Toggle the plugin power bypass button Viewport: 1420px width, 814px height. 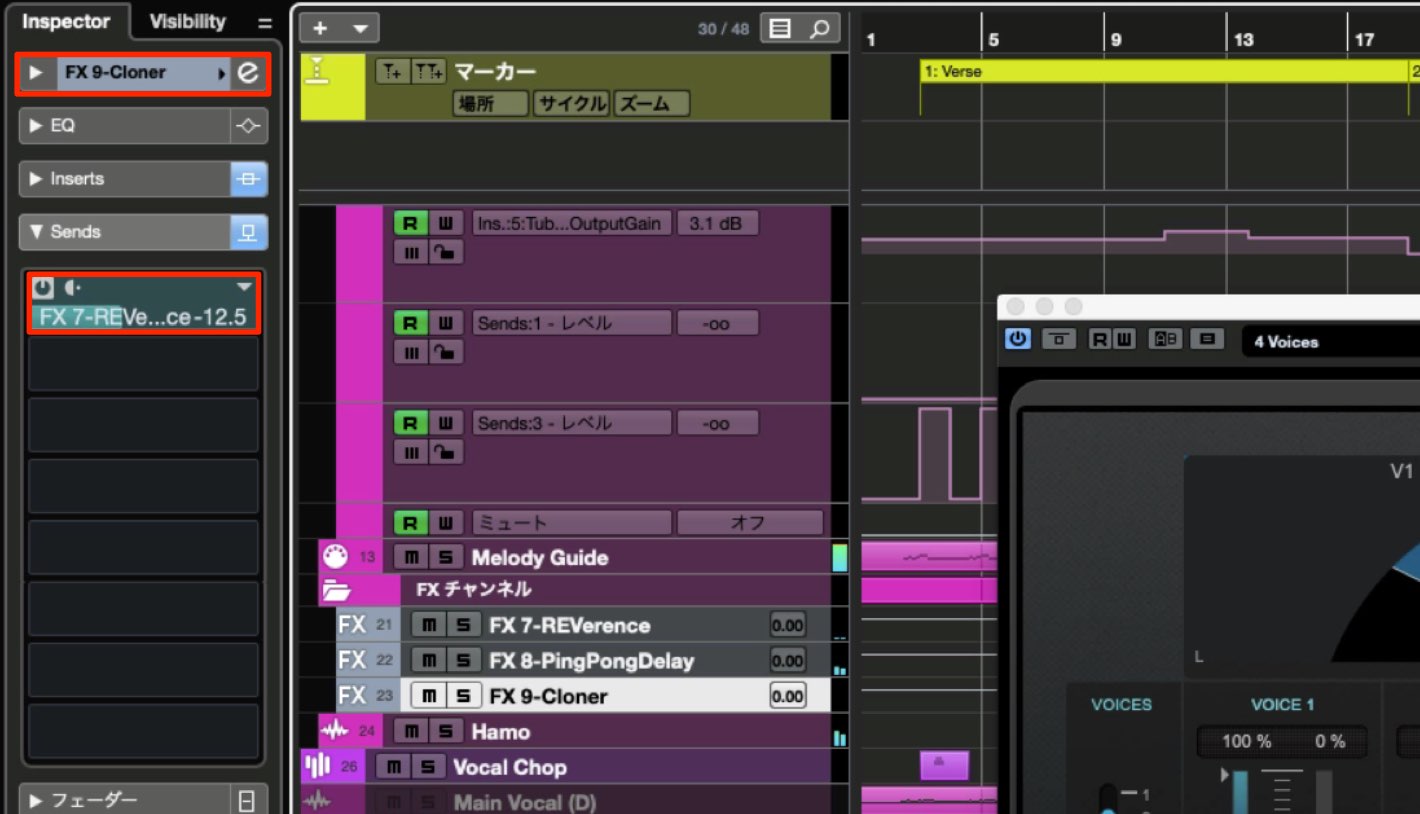click(x=1018, y=339)
